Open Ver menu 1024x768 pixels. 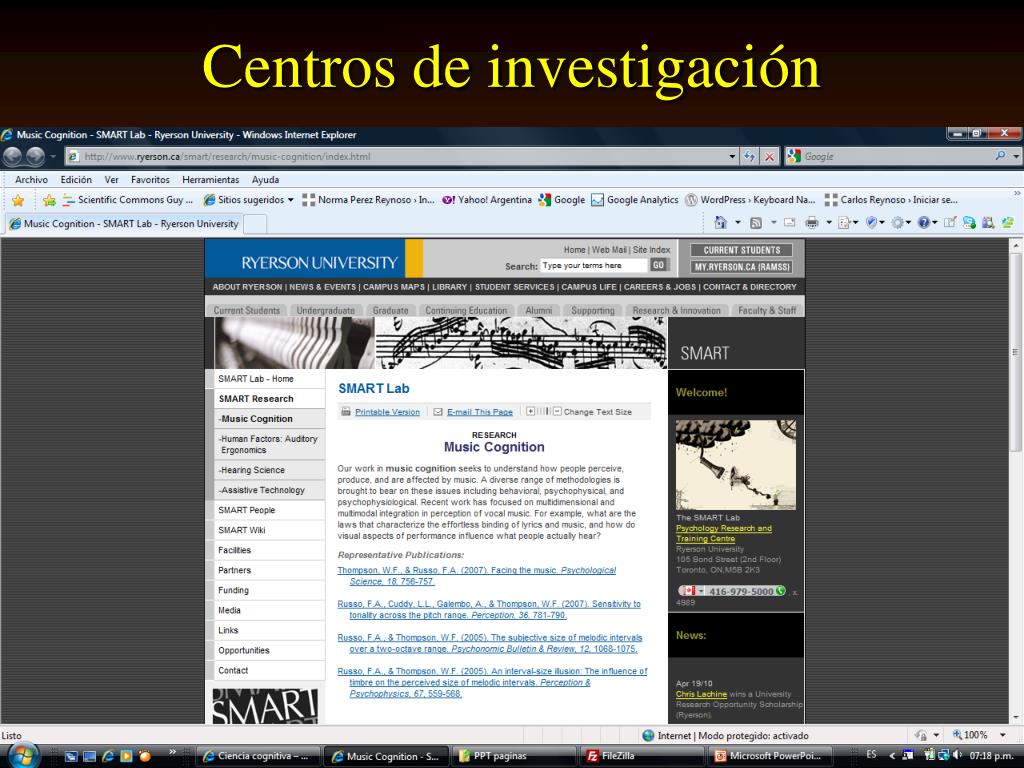112,180
